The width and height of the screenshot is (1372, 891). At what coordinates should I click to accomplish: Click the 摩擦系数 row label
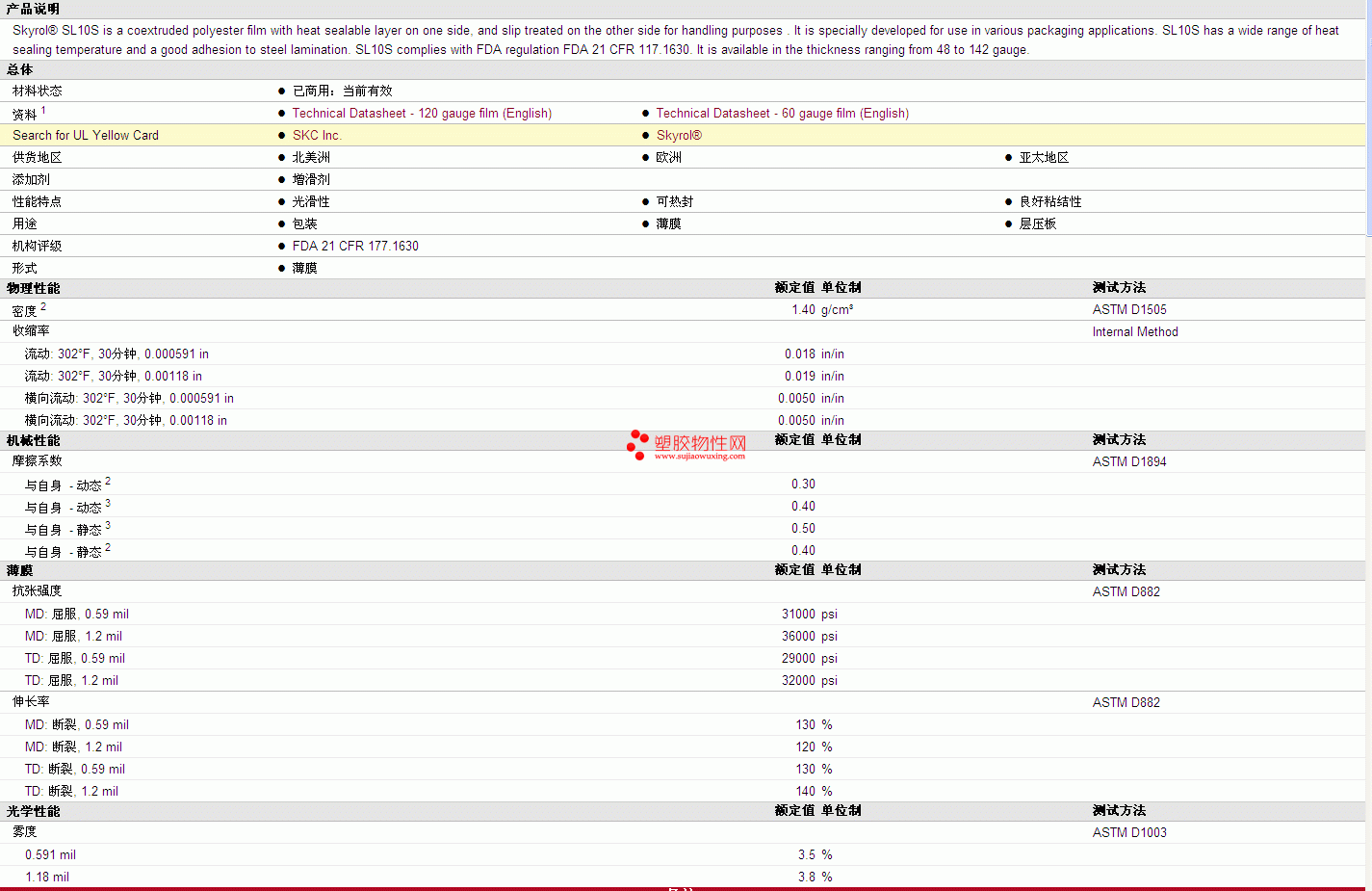point(37,461)
